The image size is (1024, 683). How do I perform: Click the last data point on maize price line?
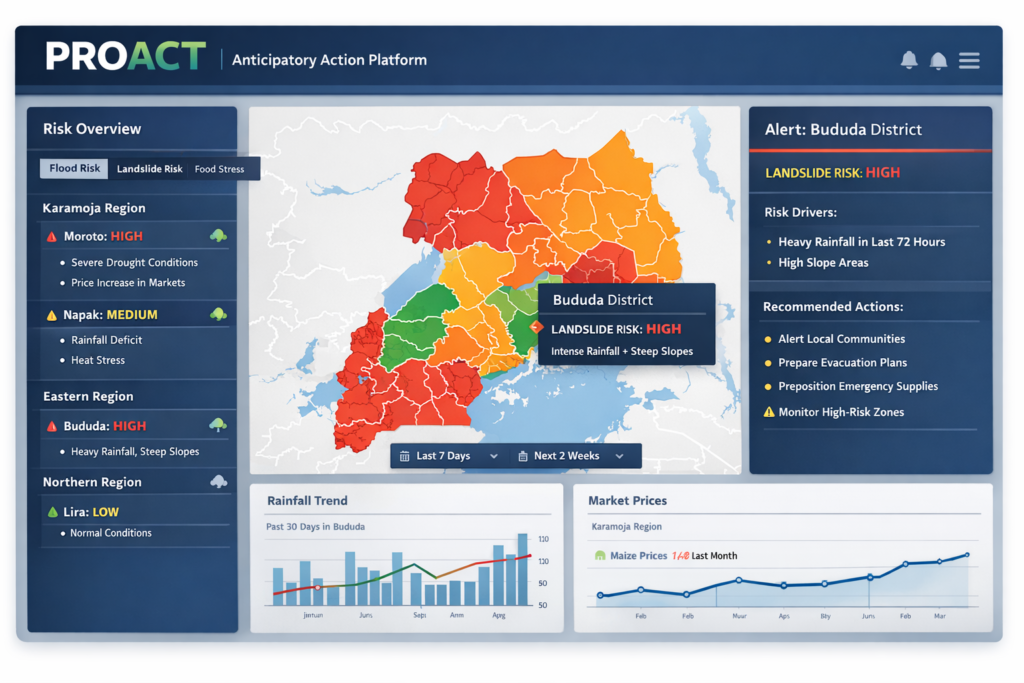pyautogui.click(x=966, y=555)
